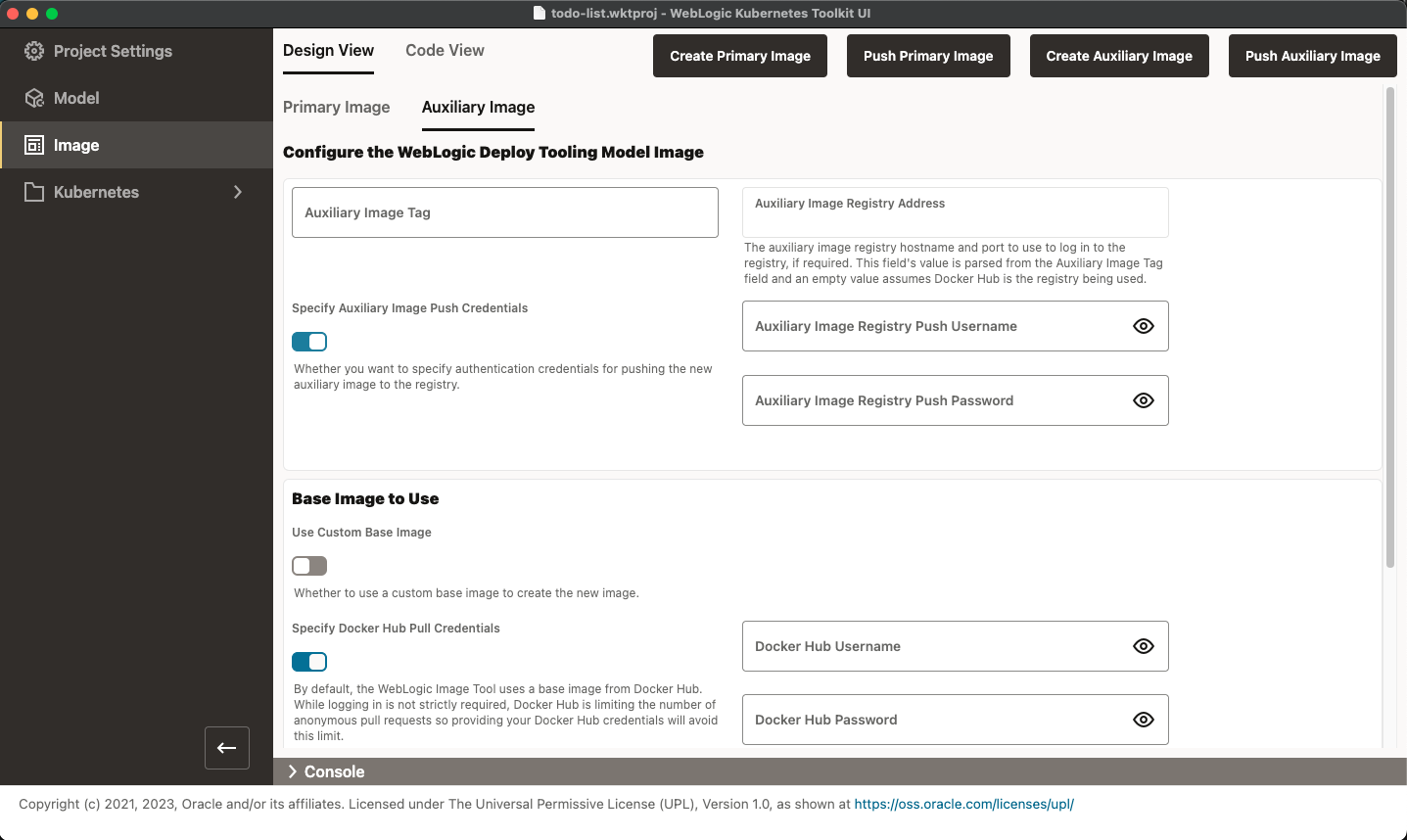The image size is (1407, 840).
Task: Open Project Settings in the sidebar
Action: click(x=136, y=51)
